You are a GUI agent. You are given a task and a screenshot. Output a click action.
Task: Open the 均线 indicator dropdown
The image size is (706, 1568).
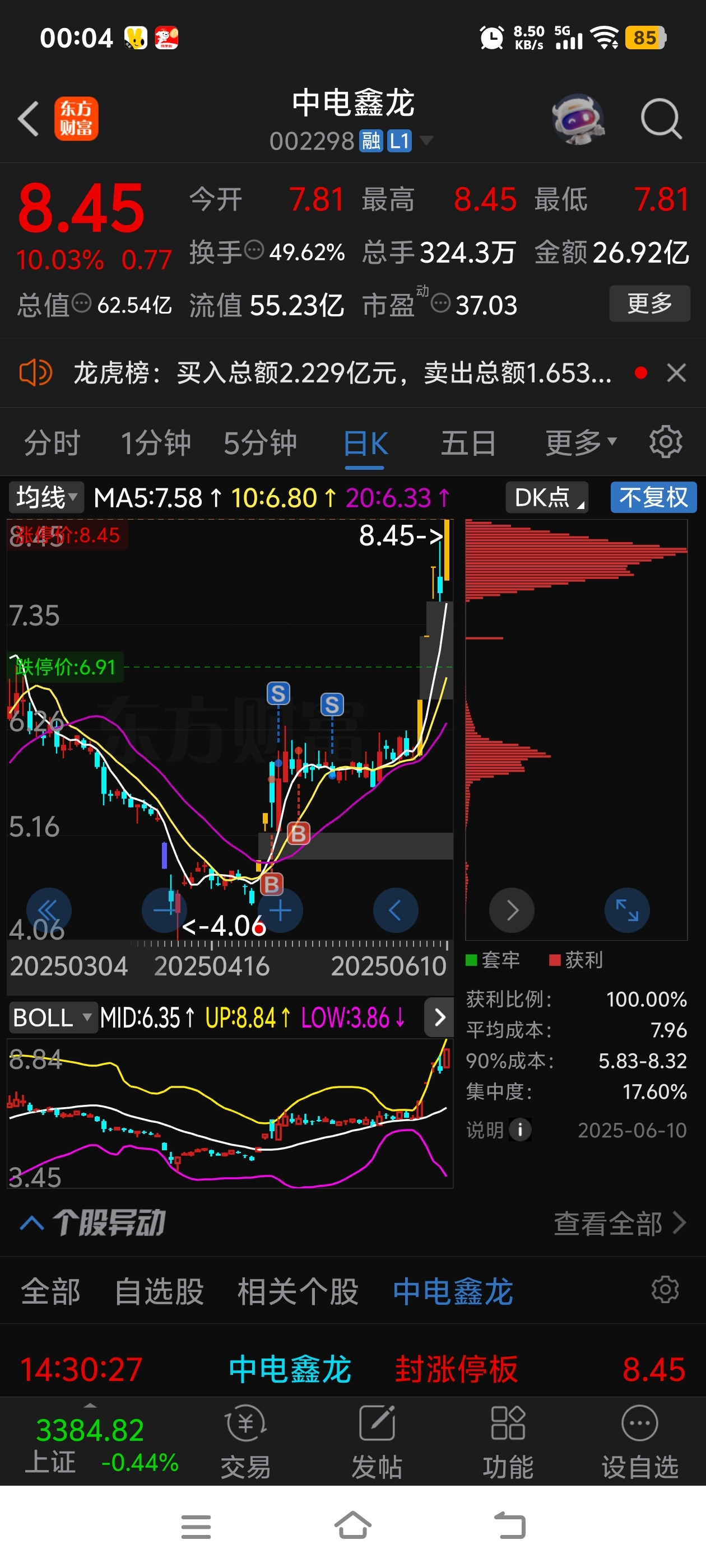pyautogui.click(x=47, y=497)
